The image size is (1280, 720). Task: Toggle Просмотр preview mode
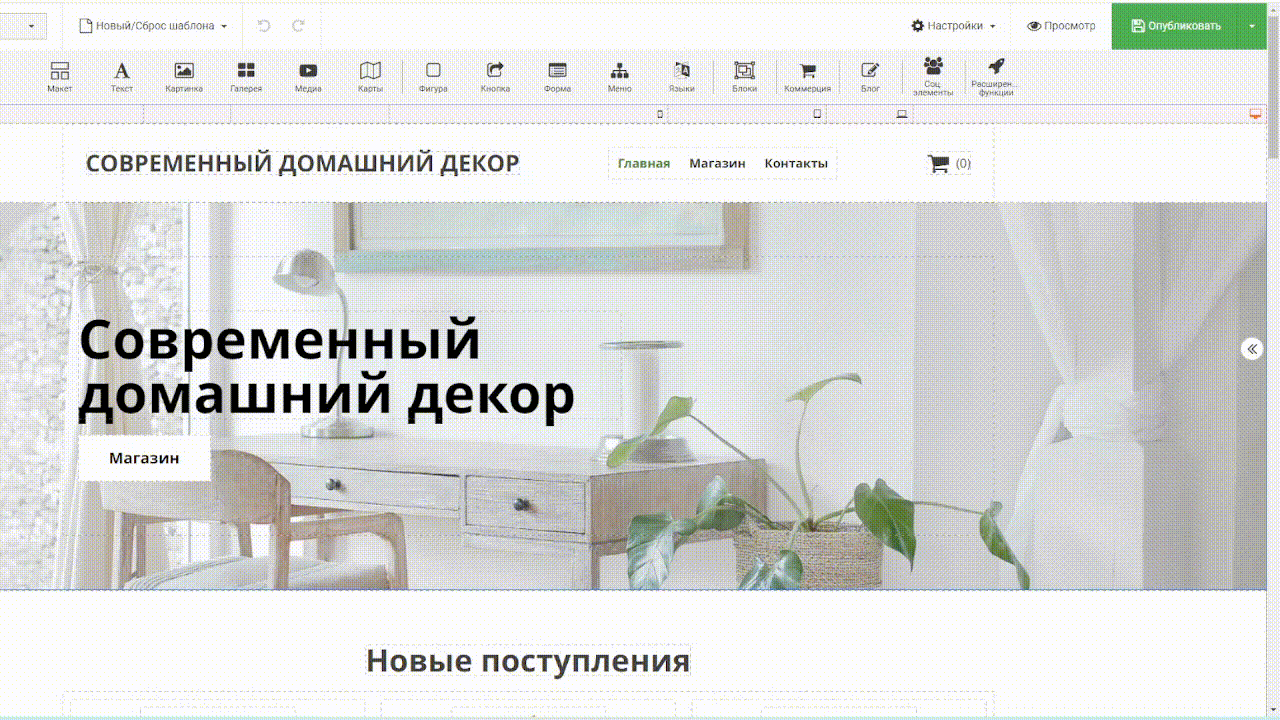[1061, 26]
